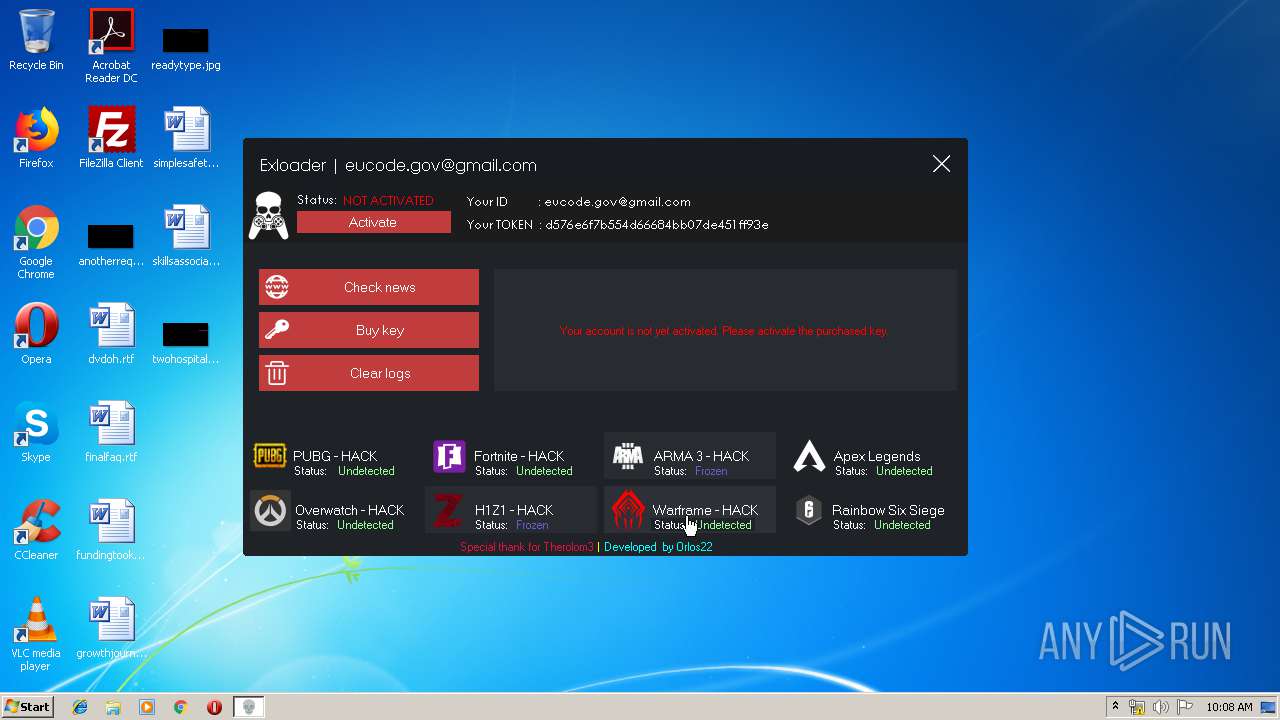Click the Activate button in Exloader

pos(373,222)
